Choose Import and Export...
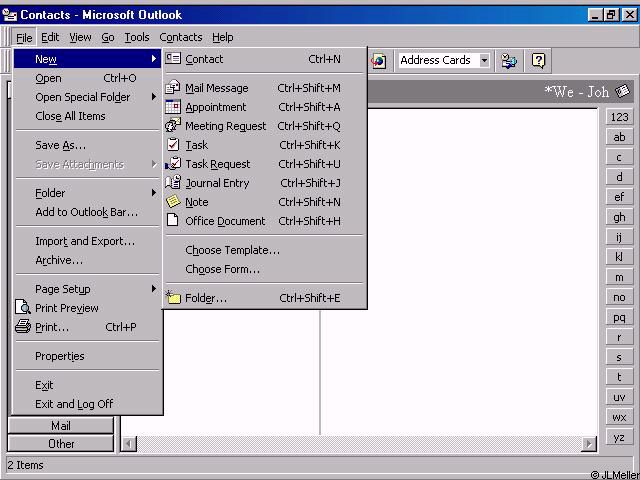The height and width of the screenshot is (480, 640). (87, 241)
